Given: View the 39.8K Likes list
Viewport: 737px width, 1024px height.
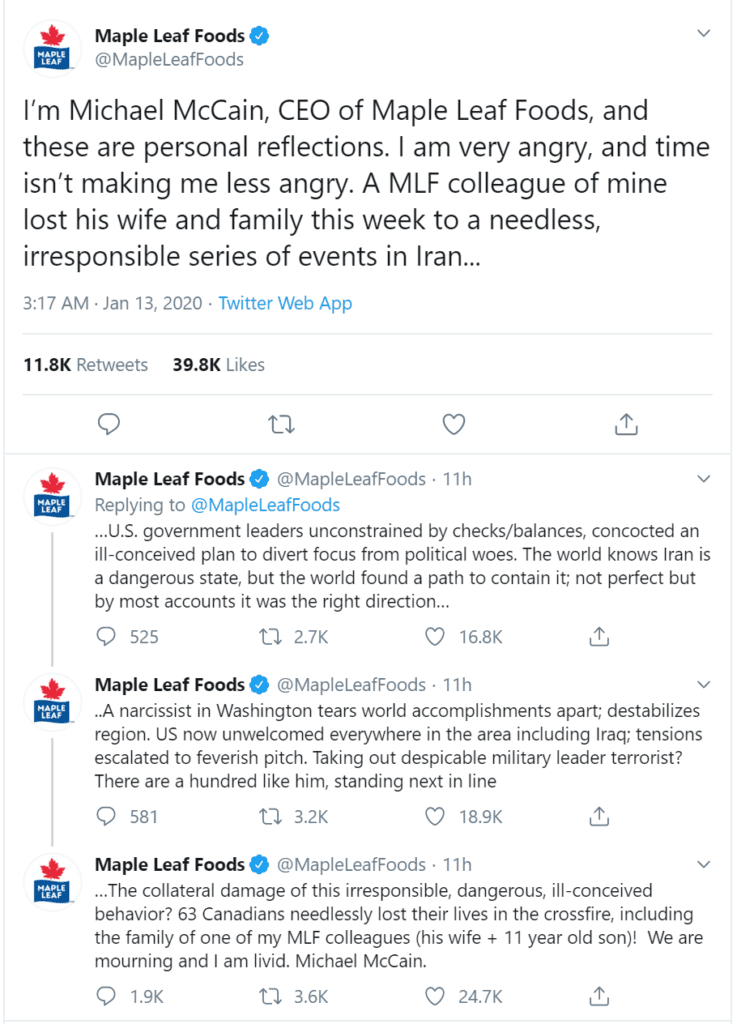Looking at the screenshot, I should [219, 364].
